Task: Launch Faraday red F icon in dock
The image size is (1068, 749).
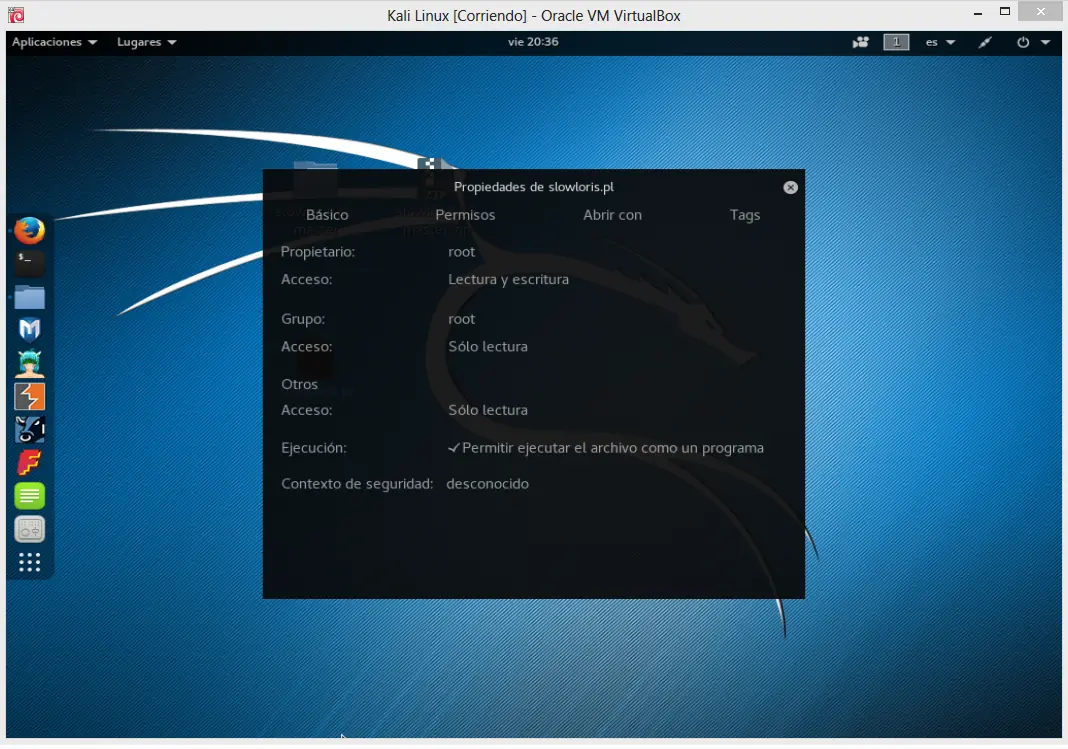Action: point(29,463)
